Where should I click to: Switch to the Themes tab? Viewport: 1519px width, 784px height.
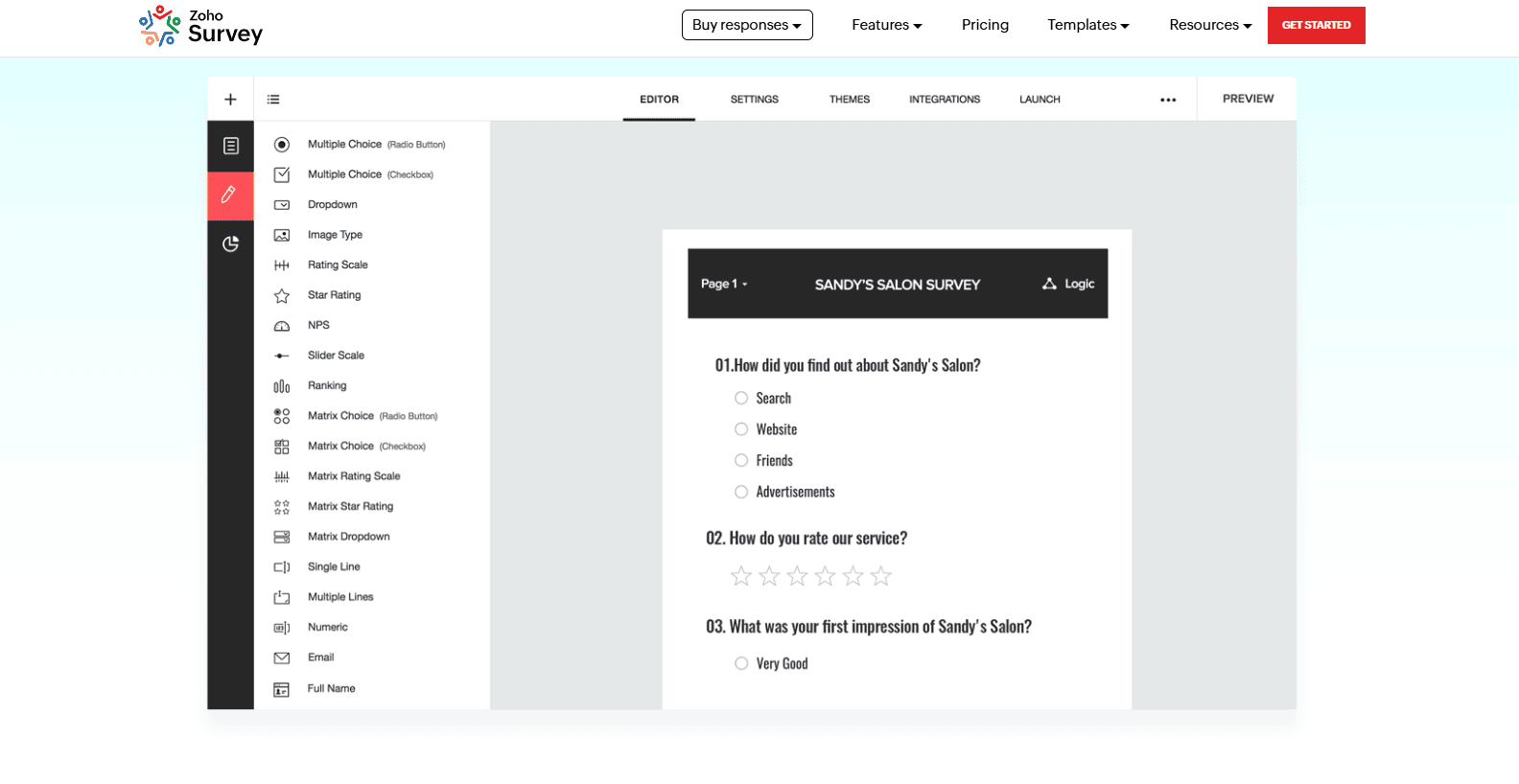pos(850,100)
